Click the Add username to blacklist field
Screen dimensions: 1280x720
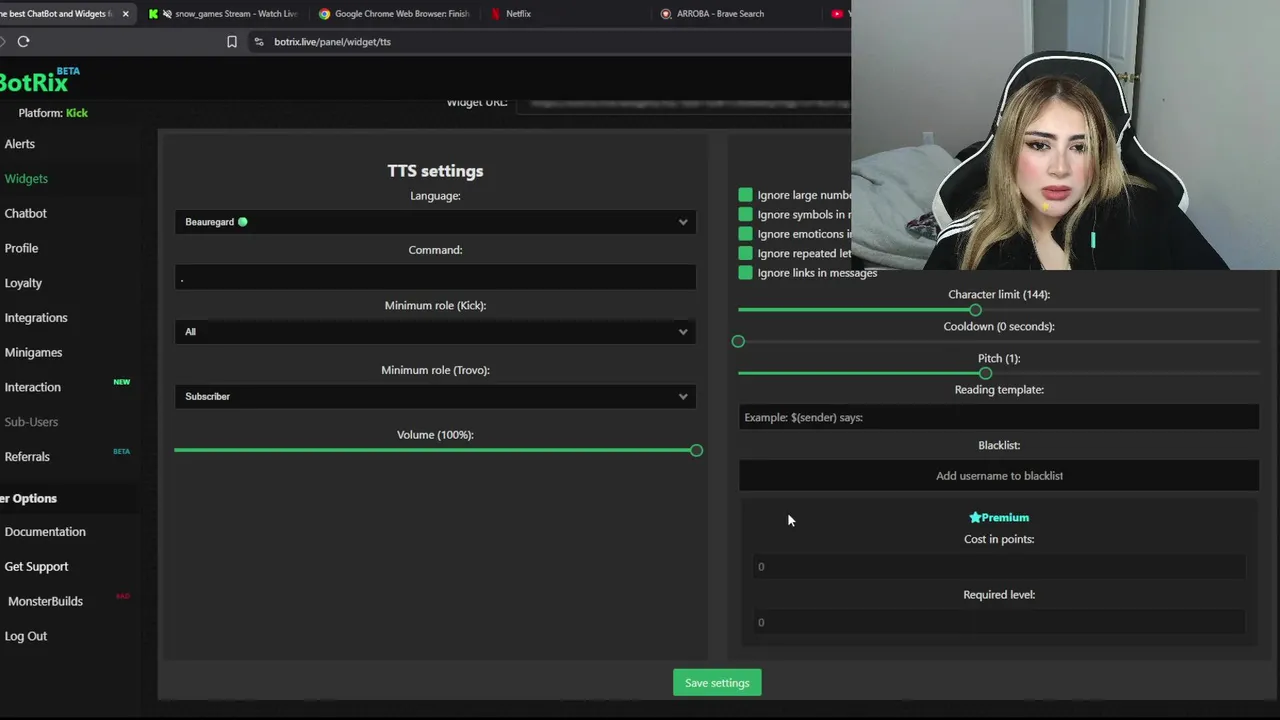(x=999, y=476)
